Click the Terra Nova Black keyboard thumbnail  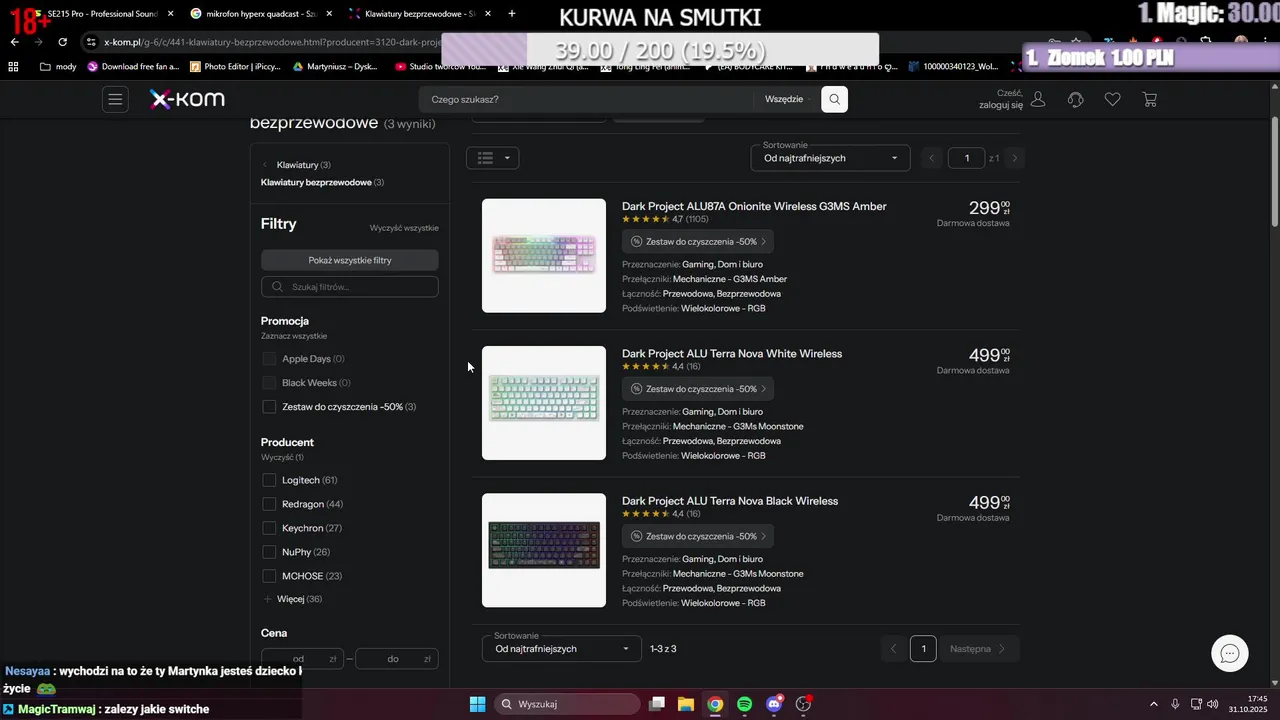[544, 550]
